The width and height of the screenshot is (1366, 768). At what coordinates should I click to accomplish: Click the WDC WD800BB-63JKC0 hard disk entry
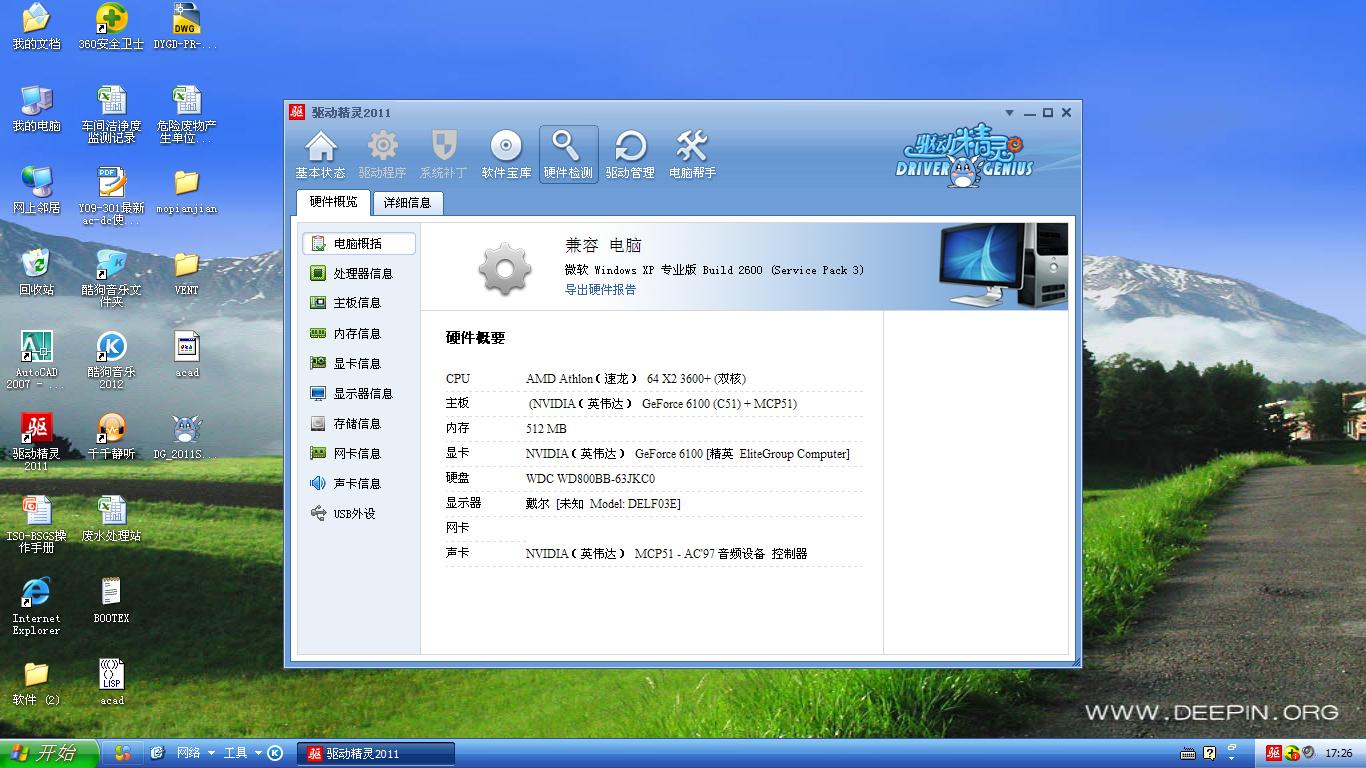[x=590, y=479]
